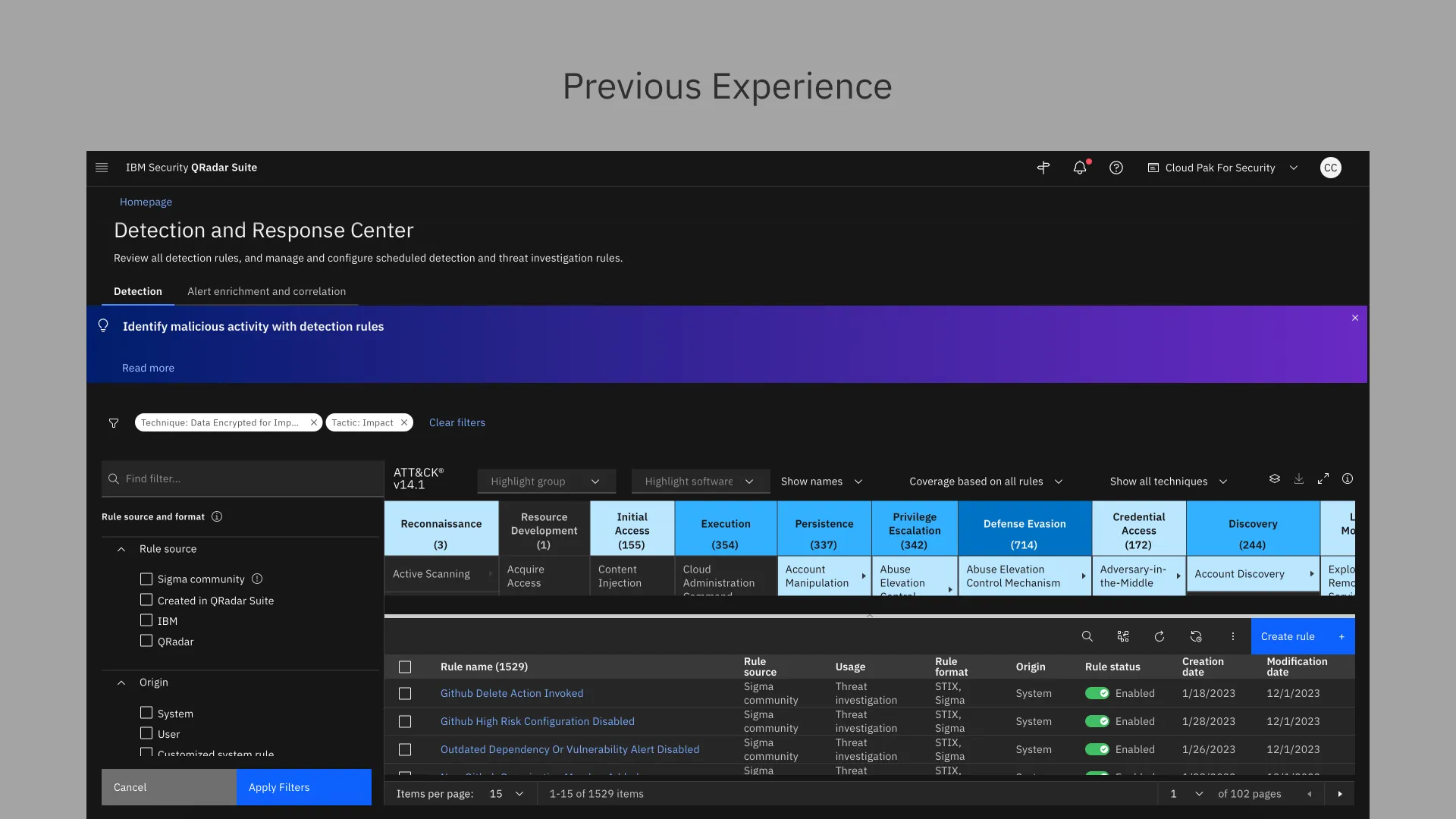1456x819 pixels.
Task: Open the CC user avatar menu
Action: (1331, 168)
